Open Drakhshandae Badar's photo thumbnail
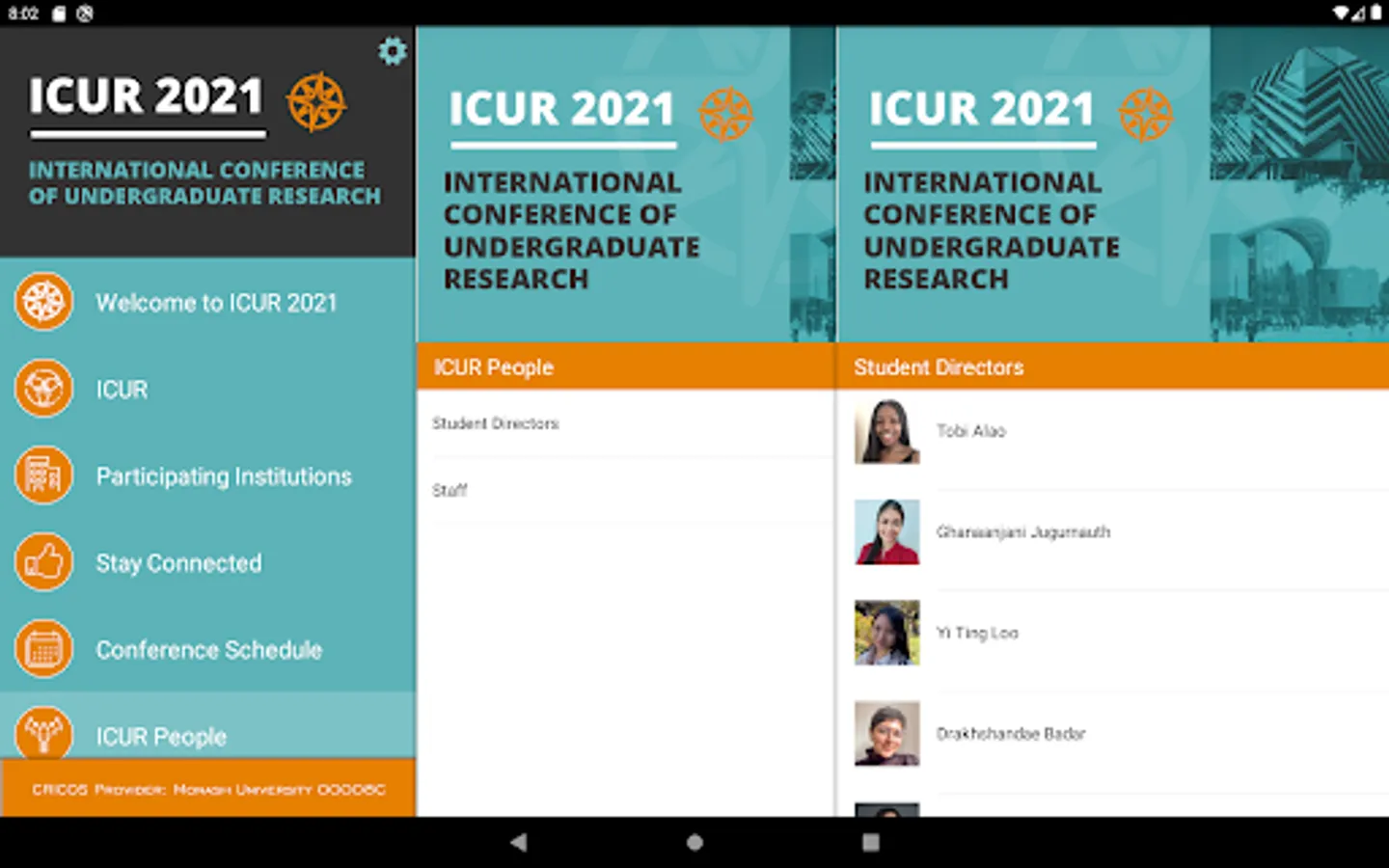Viewport: 1389px width, 868px height. coord(886,734)
